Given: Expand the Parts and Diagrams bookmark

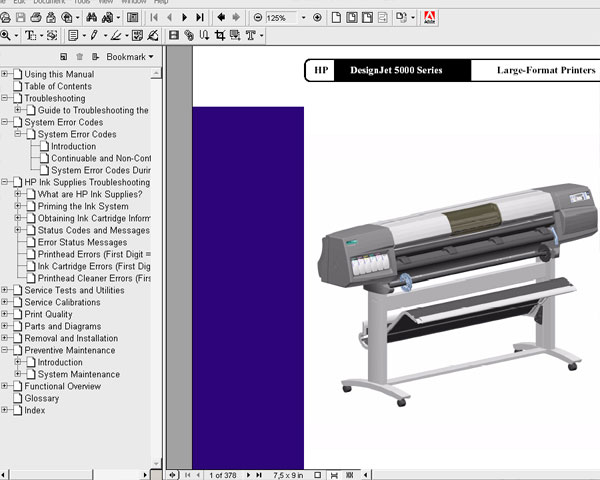Looking at the screenshot, I should click(5, 326).
